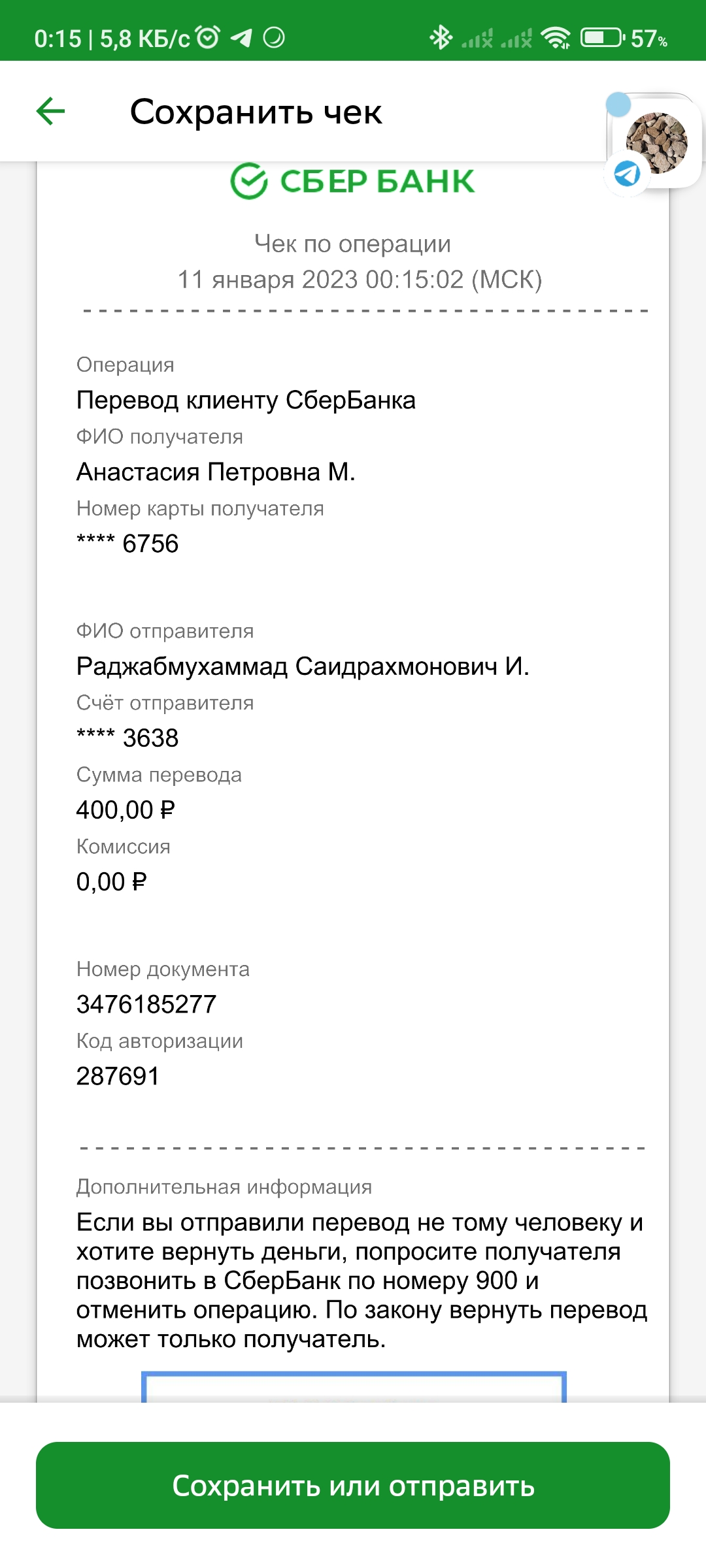
Task: Tap the alarm clock status icon
Action: tap(209, 38)
